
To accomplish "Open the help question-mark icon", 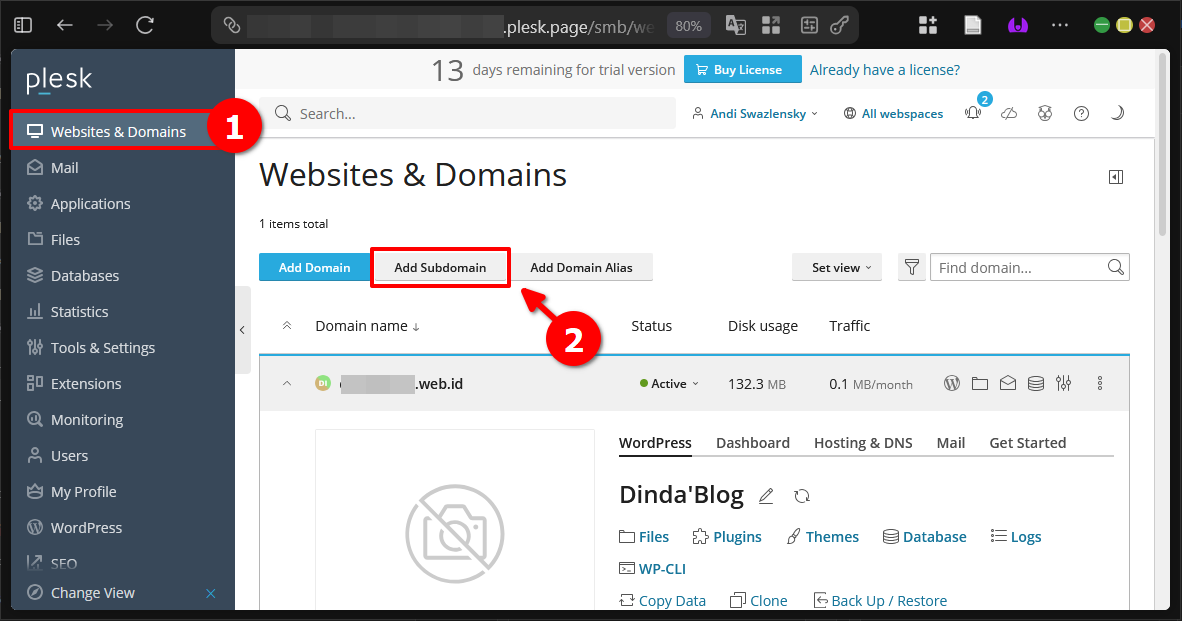I will [1081, 113].
